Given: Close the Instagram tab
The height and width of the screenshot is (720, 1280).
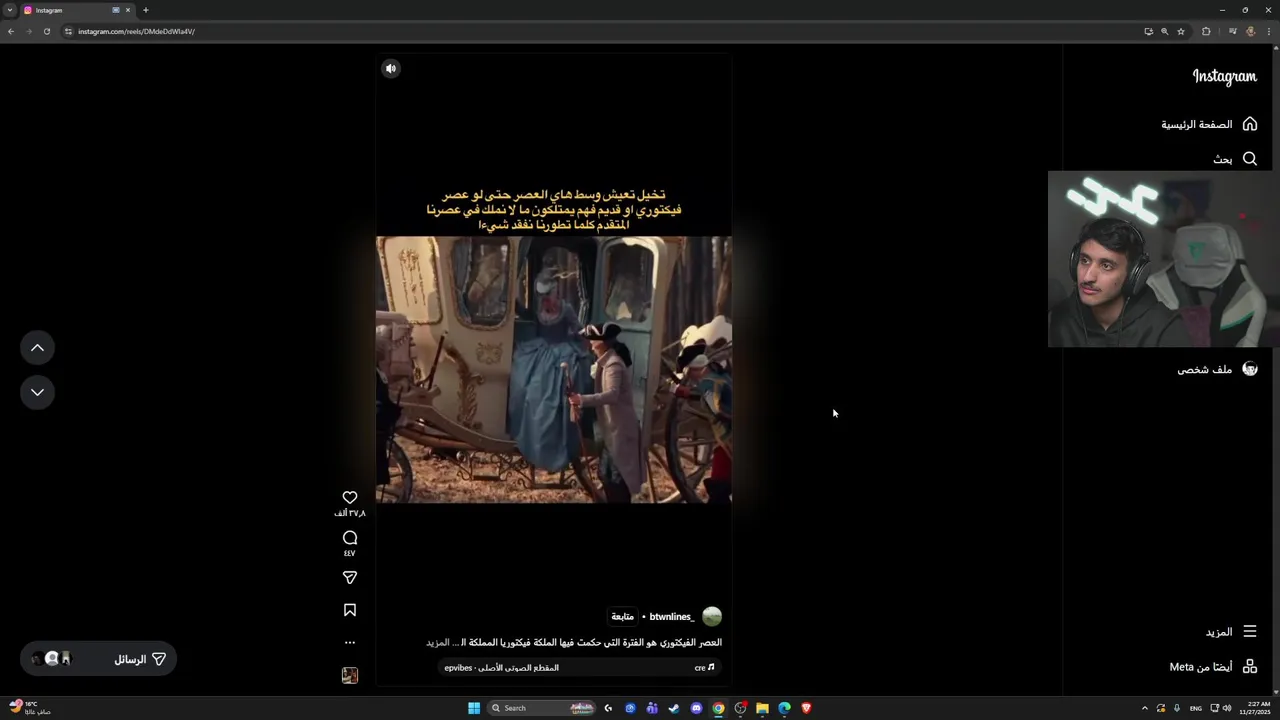Looking at the screenshot, I should pos(128,10).
